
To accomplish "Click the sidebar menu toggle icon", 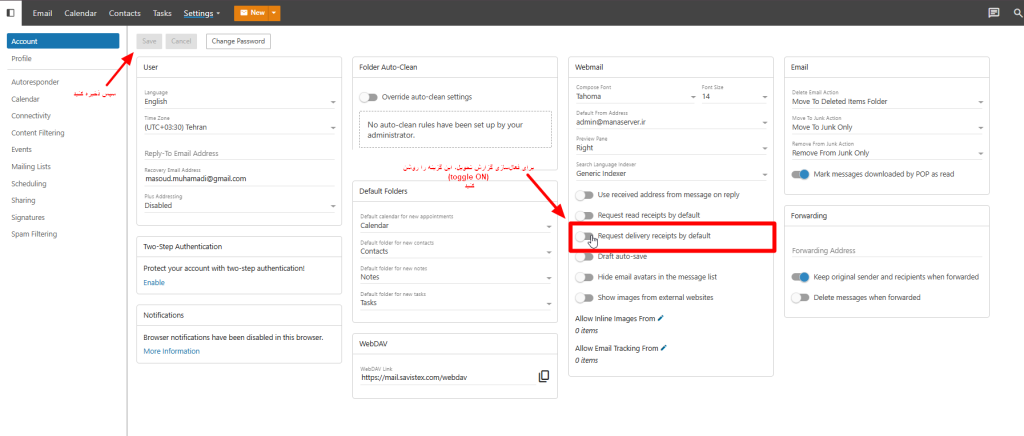I will coord(10,13).
